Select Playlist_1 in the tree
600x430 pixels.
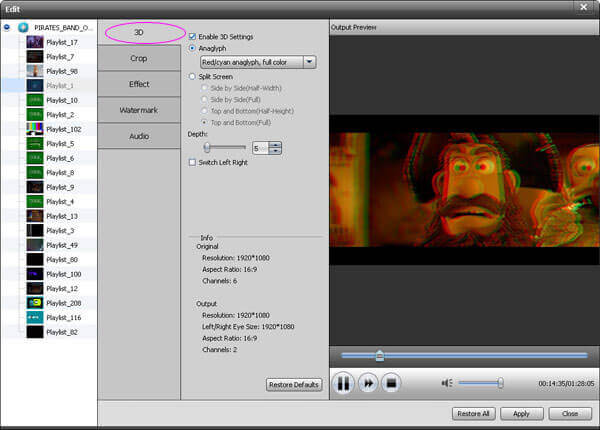pyautogui.click(x=60, y=86)
